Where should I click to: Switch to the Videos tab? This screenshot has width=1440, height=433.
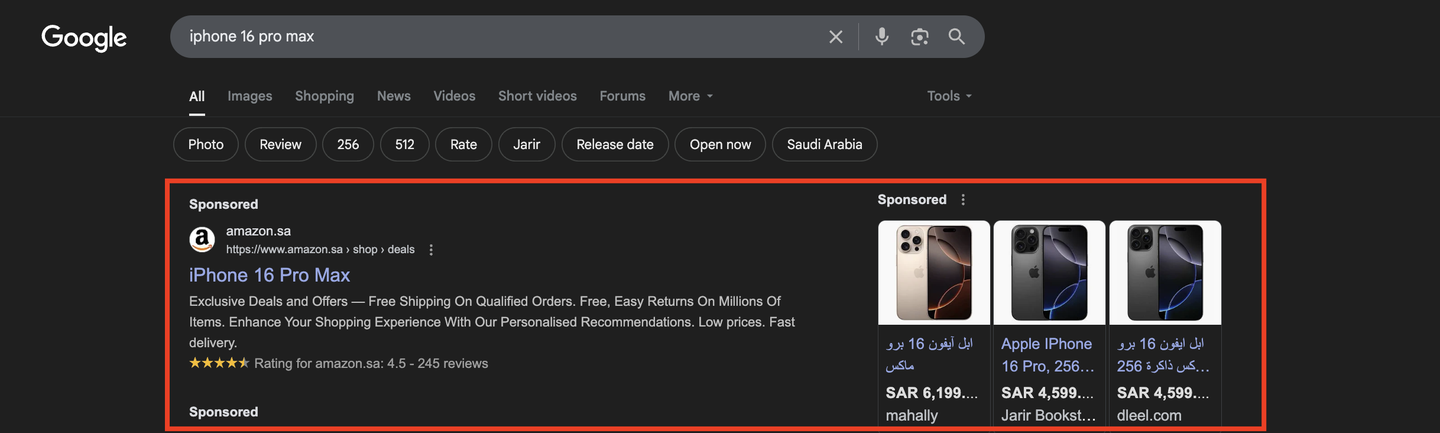454,96
